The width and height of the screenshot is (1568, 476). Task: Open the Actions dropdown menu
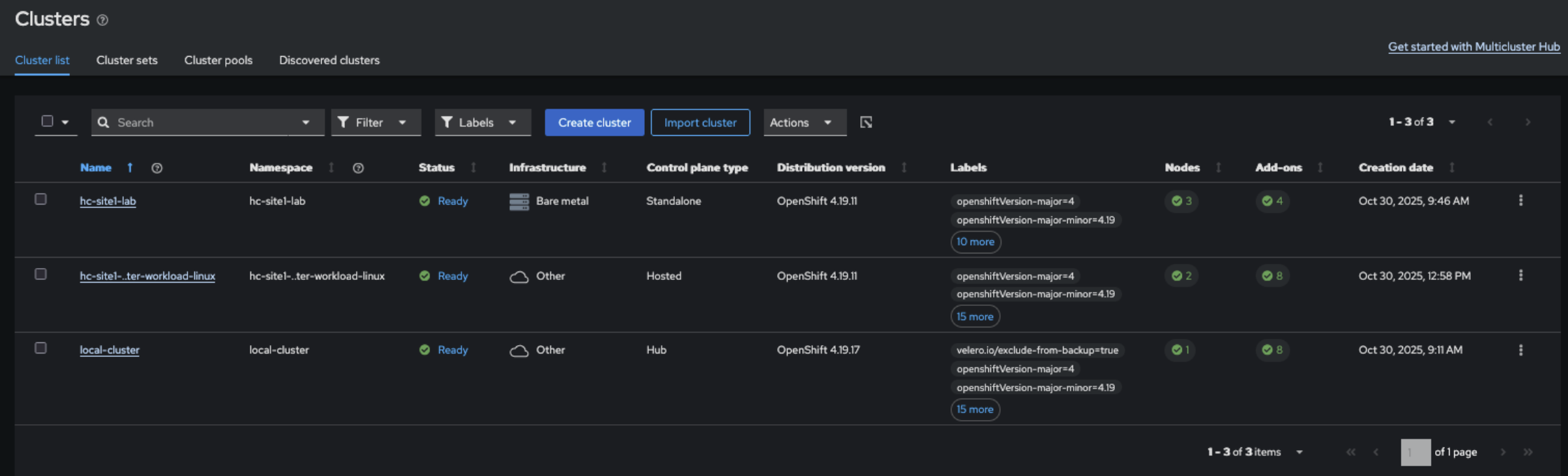(804, 122)
